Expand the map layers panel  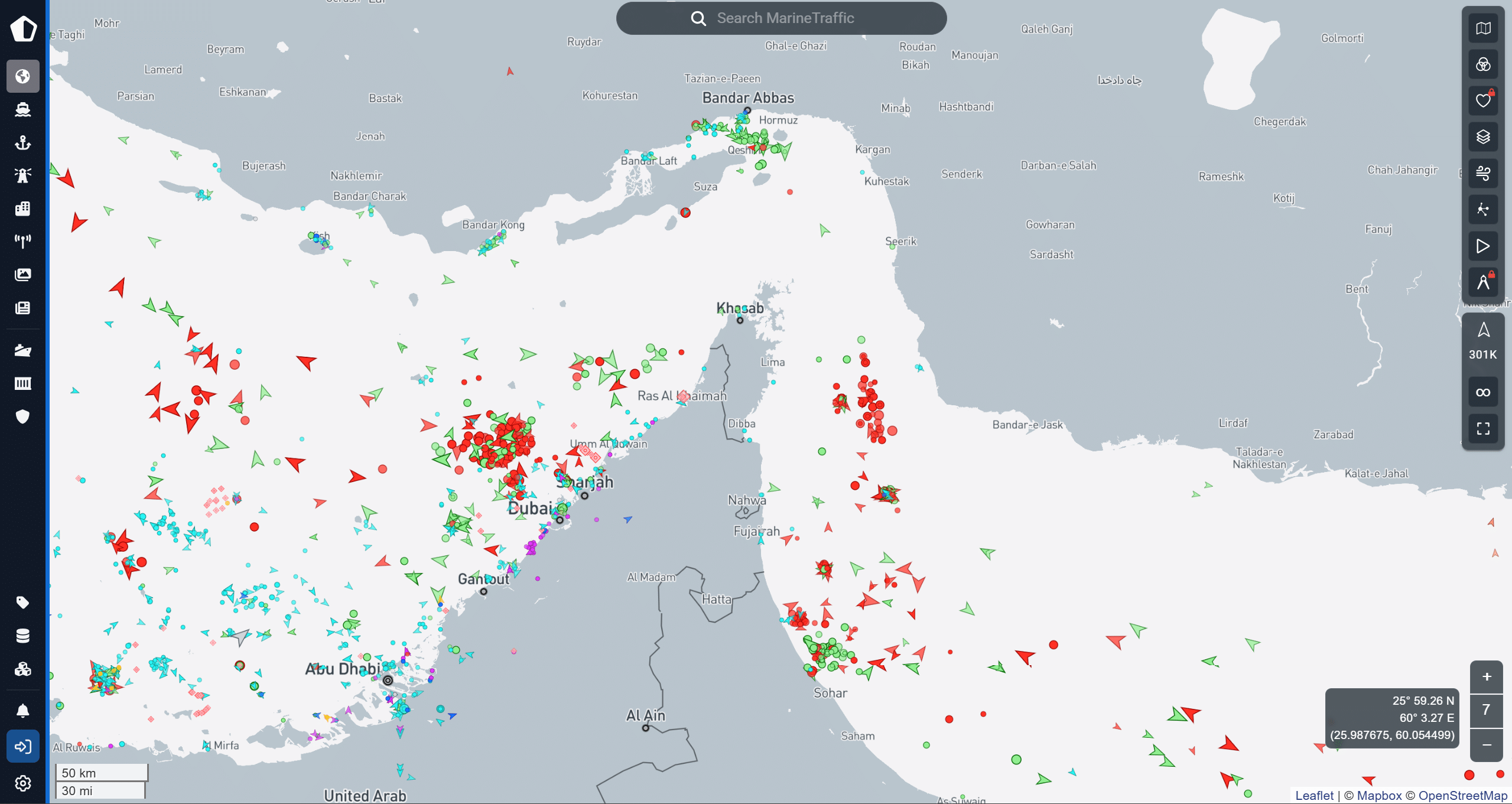click(x=1483, y=137)
